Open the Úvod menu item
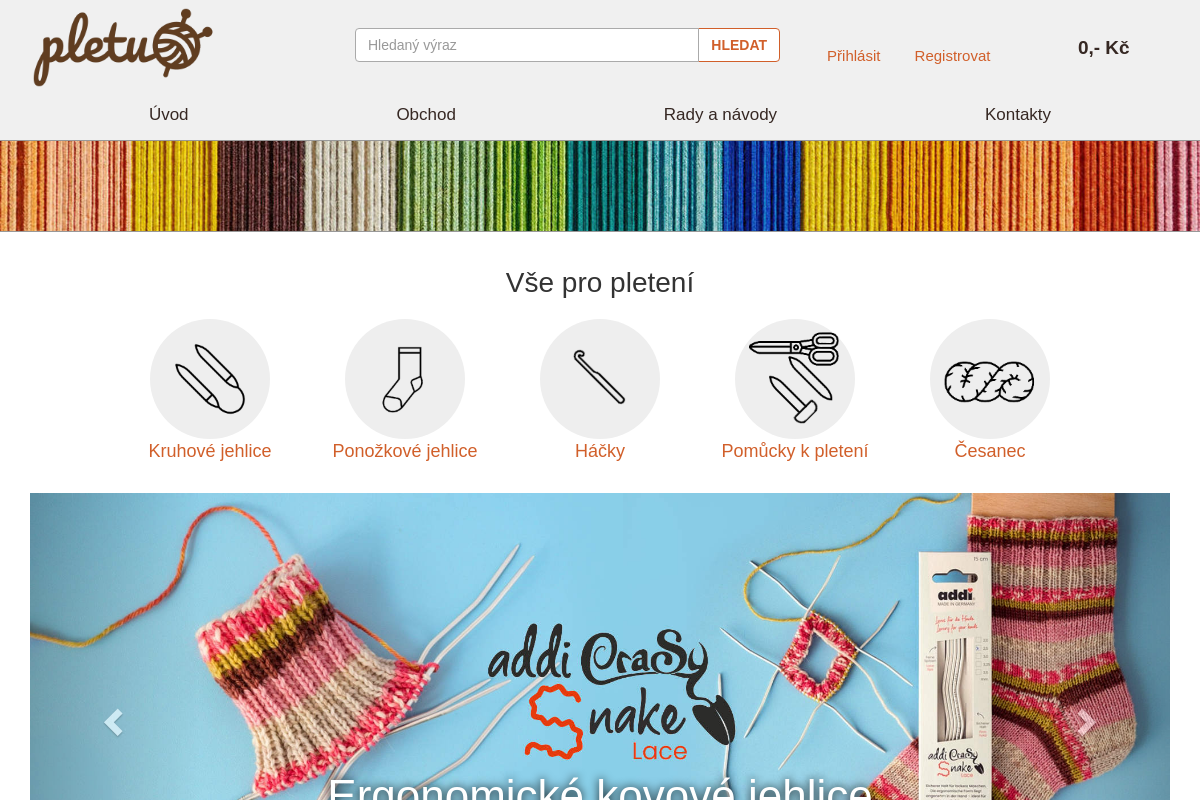The height and width of the screenshot is (800, 1200). (169, 114)
